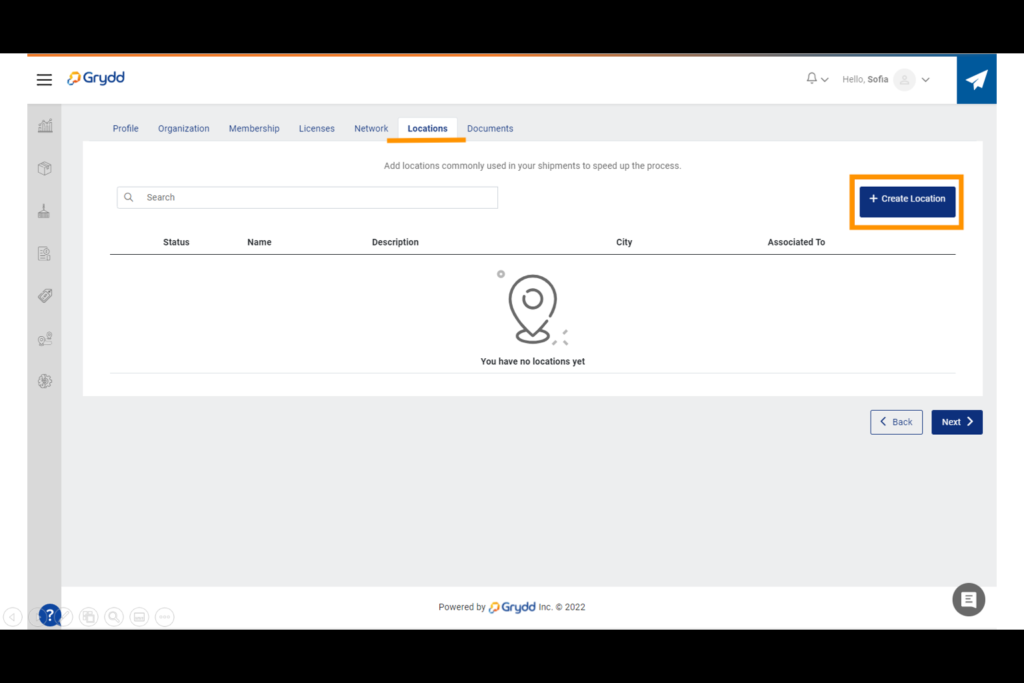Click the City column header
The image size is (1024, 683).
click(x=624, y=242)
